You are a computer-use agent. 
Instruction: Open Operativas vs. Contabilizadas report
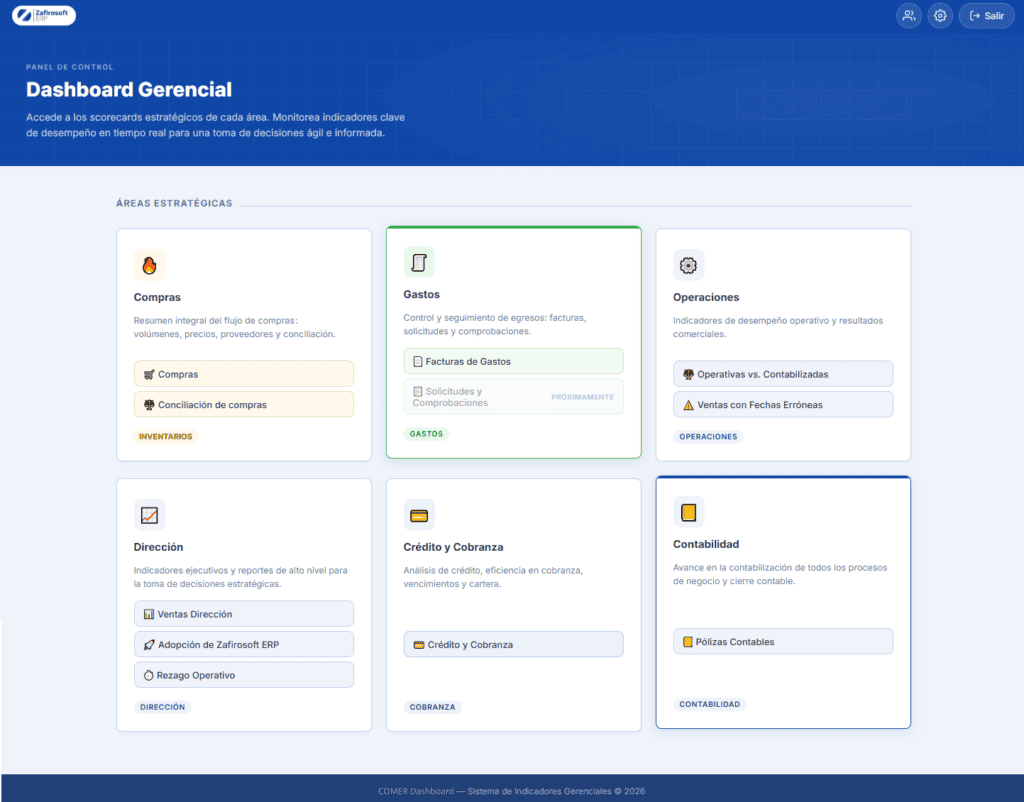point(783,374)
